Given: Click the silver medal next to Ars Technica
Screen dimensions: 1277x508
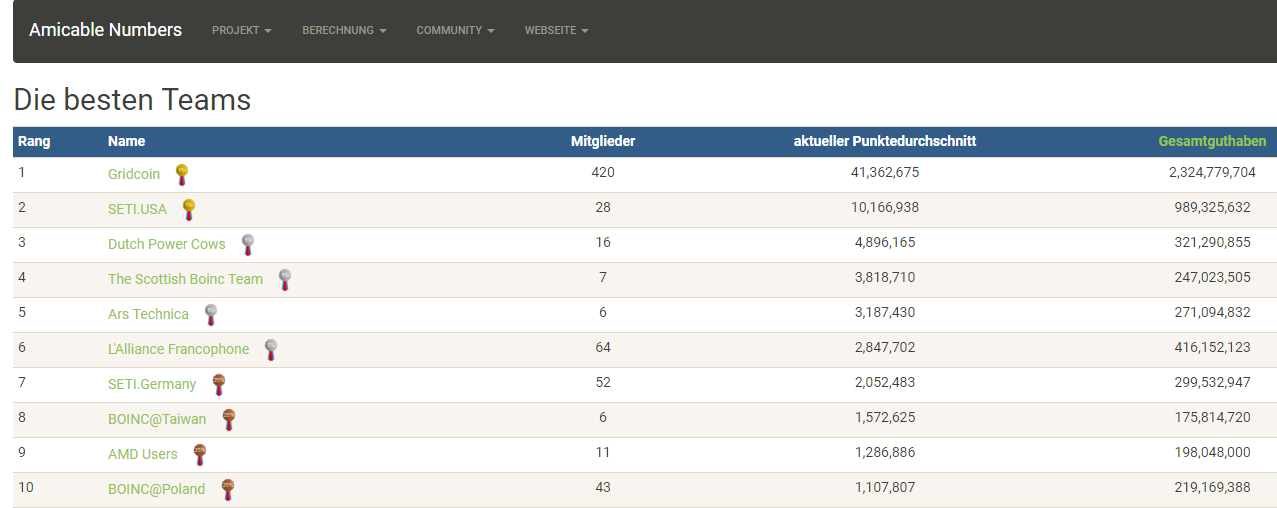Looking at the screenshot, I should point(210,315).
